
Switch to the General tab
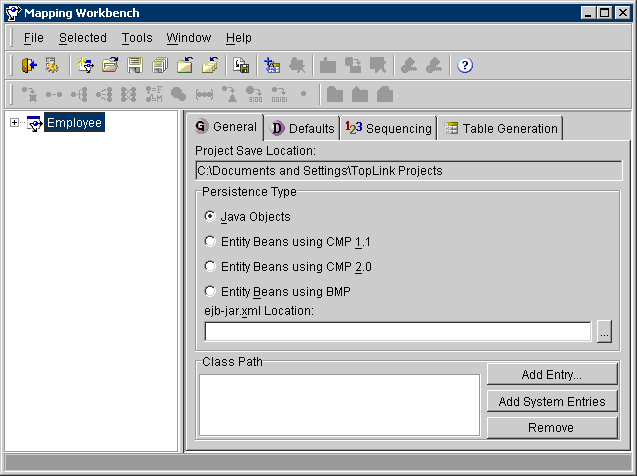225,127
